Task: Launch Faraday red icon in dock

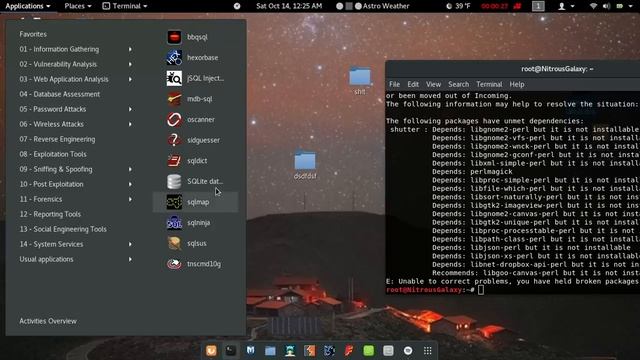Action: [349, 351]
